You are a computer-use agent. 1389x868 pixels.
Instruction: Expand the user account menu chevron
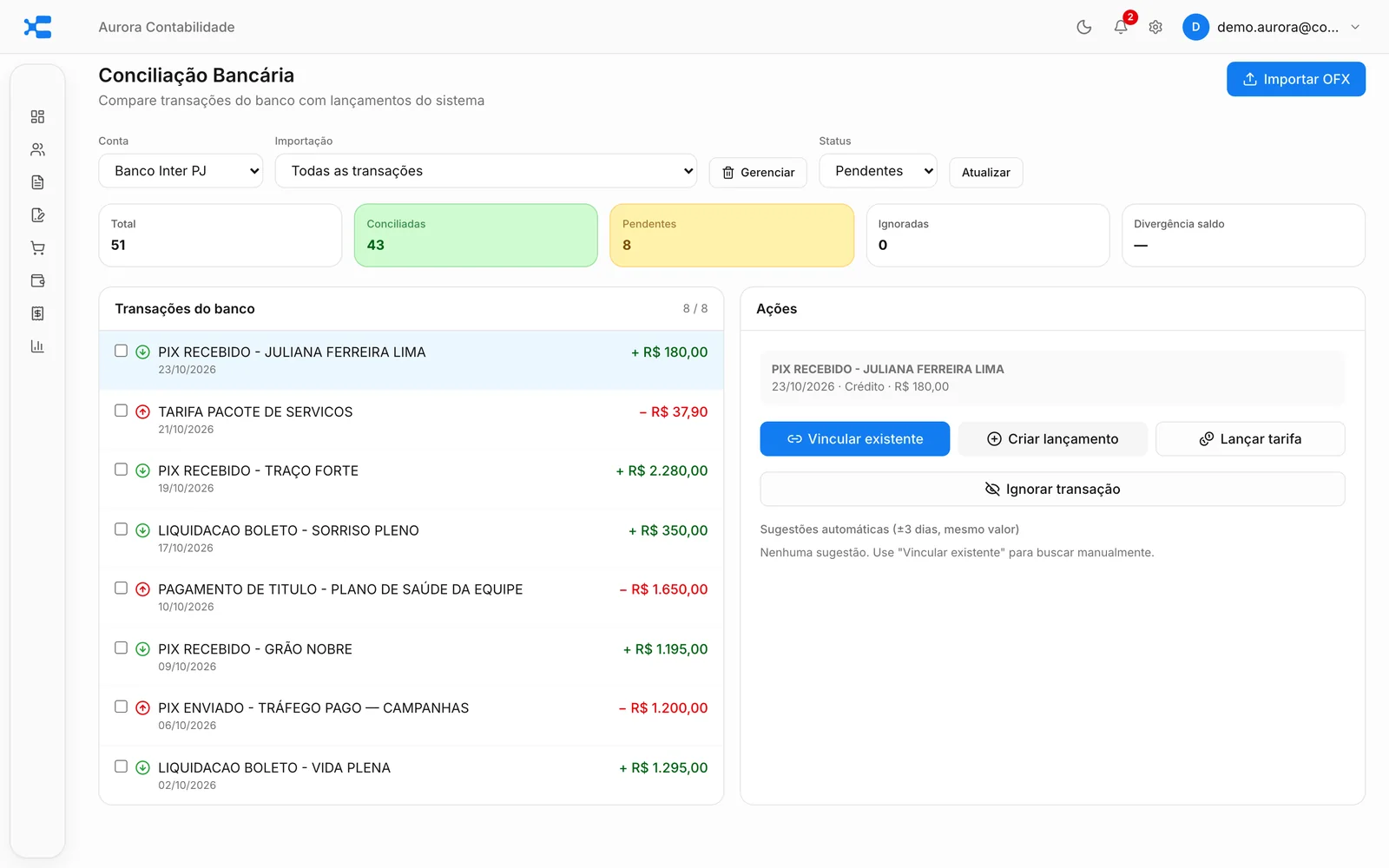coord(1355,27)
